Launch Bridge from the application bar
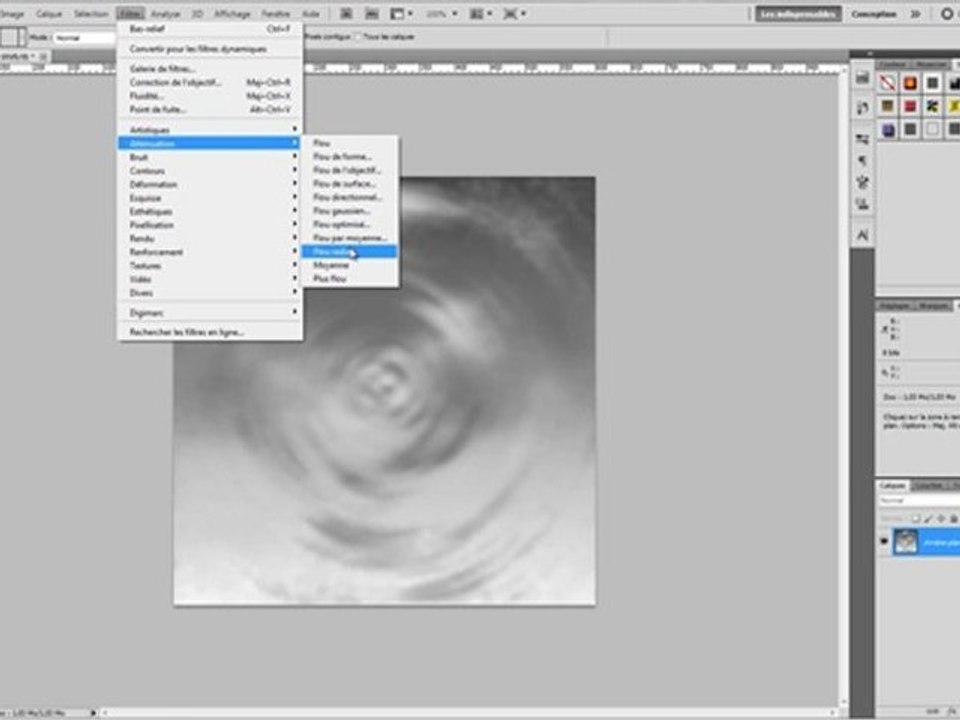The image size is (960, 720). click(346, 13)
